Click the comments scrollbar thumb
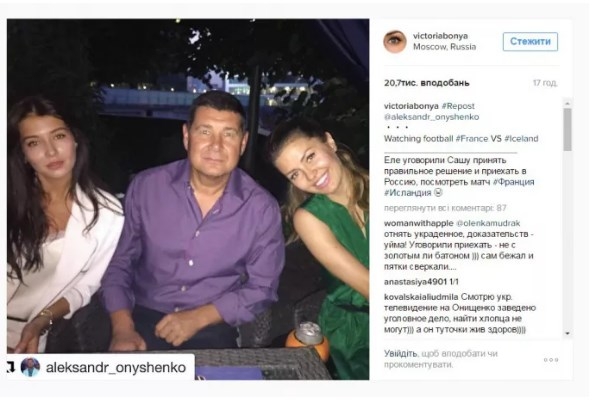This screenshot has height=402, width=604. (x=567, y=129)
